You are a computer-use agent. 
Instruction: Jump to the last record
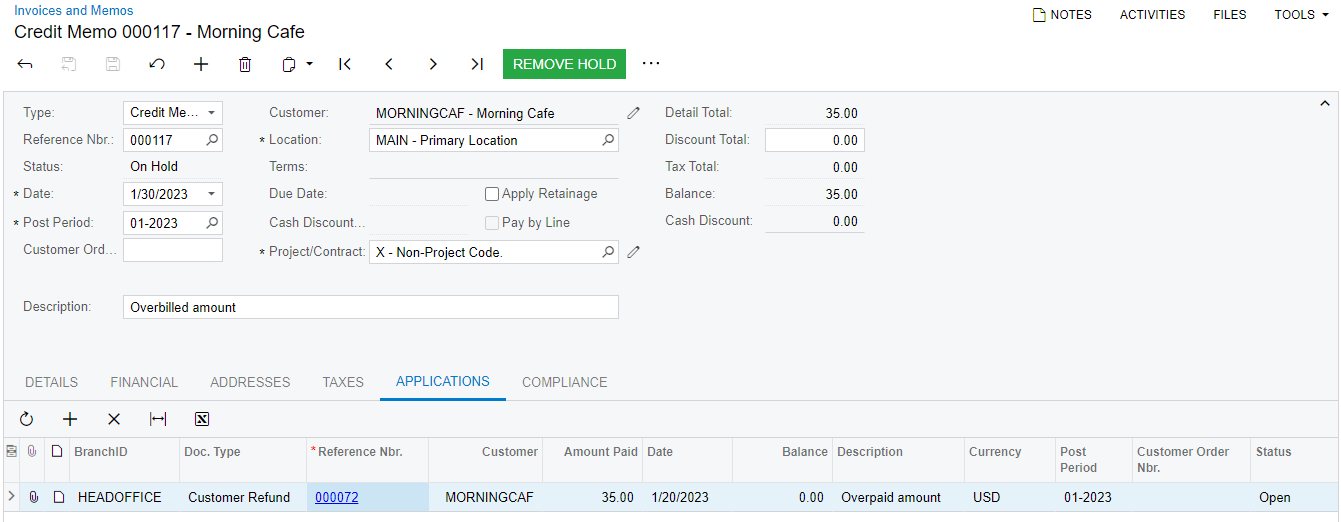[x=477, y=64]
